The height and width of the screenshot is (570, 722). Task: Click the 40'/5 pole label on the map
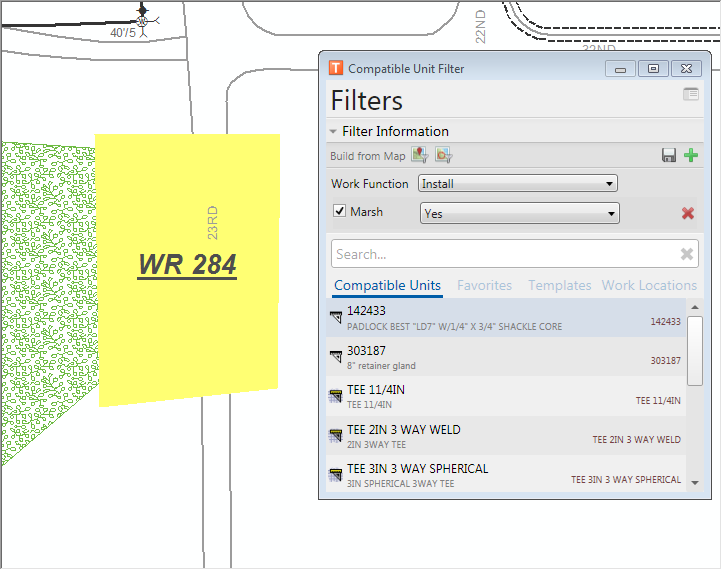click(123, 33)
